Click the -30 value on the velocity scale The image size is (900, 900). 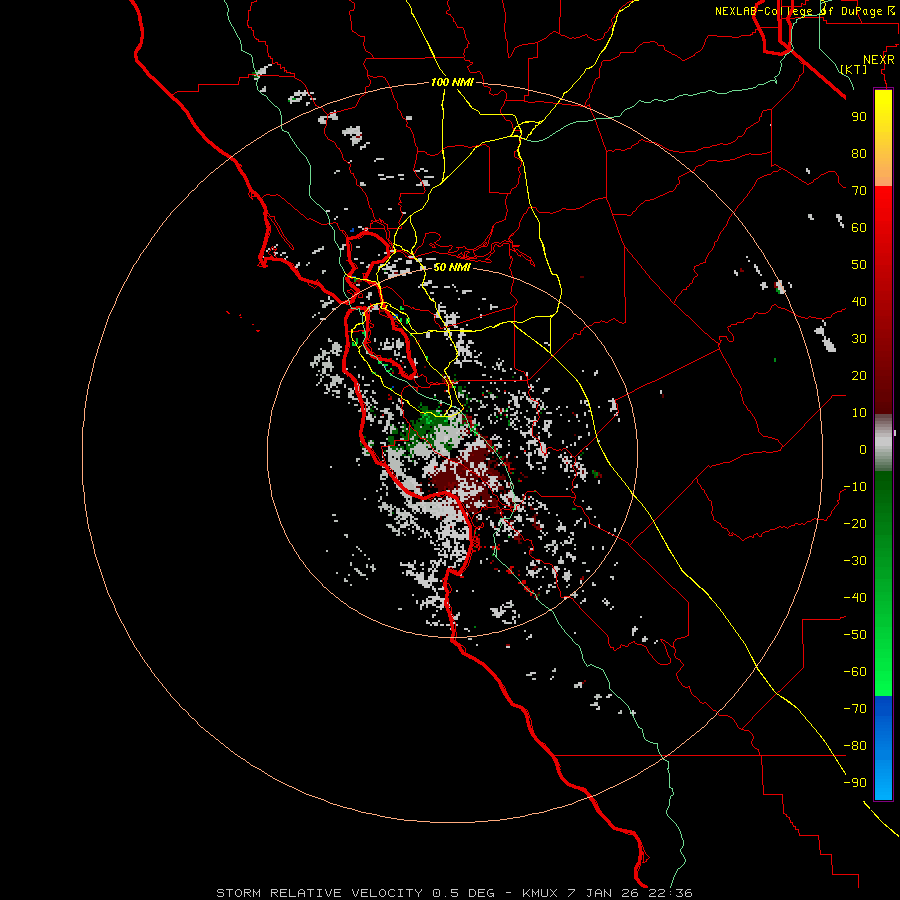[x=855, y=561]
